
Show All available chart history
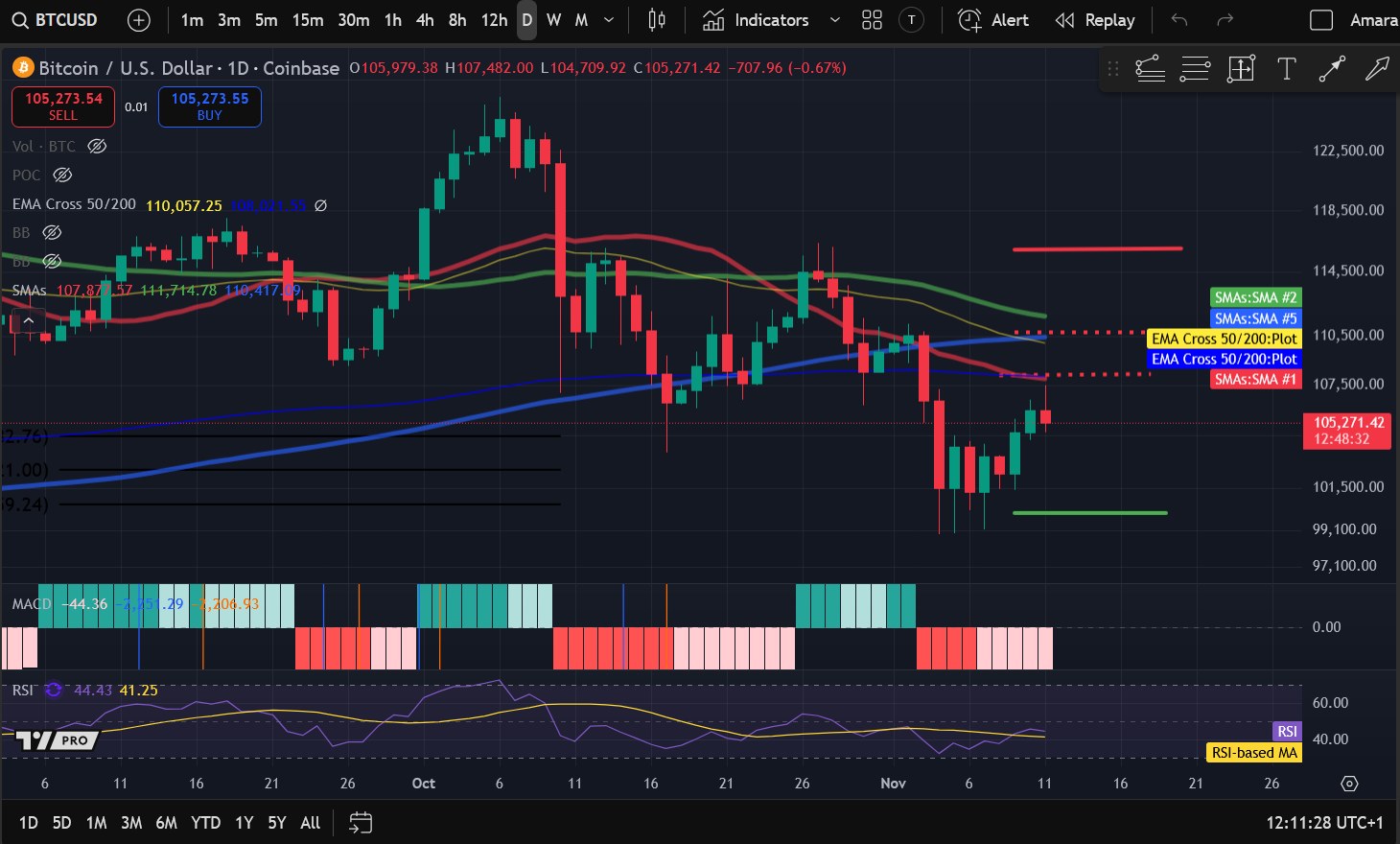310,823
